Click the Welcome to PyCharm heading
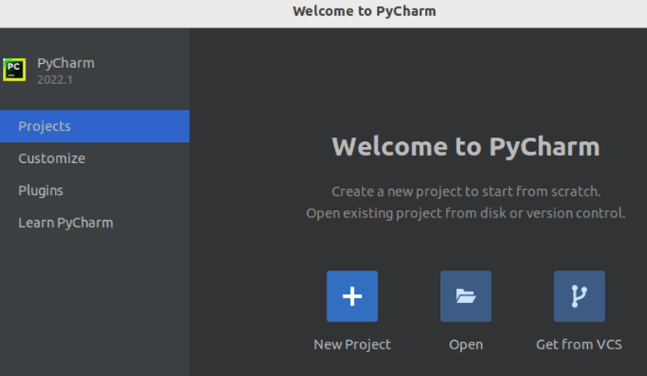The height and width of the screenshot is (376, 647). tap(465, 147)
